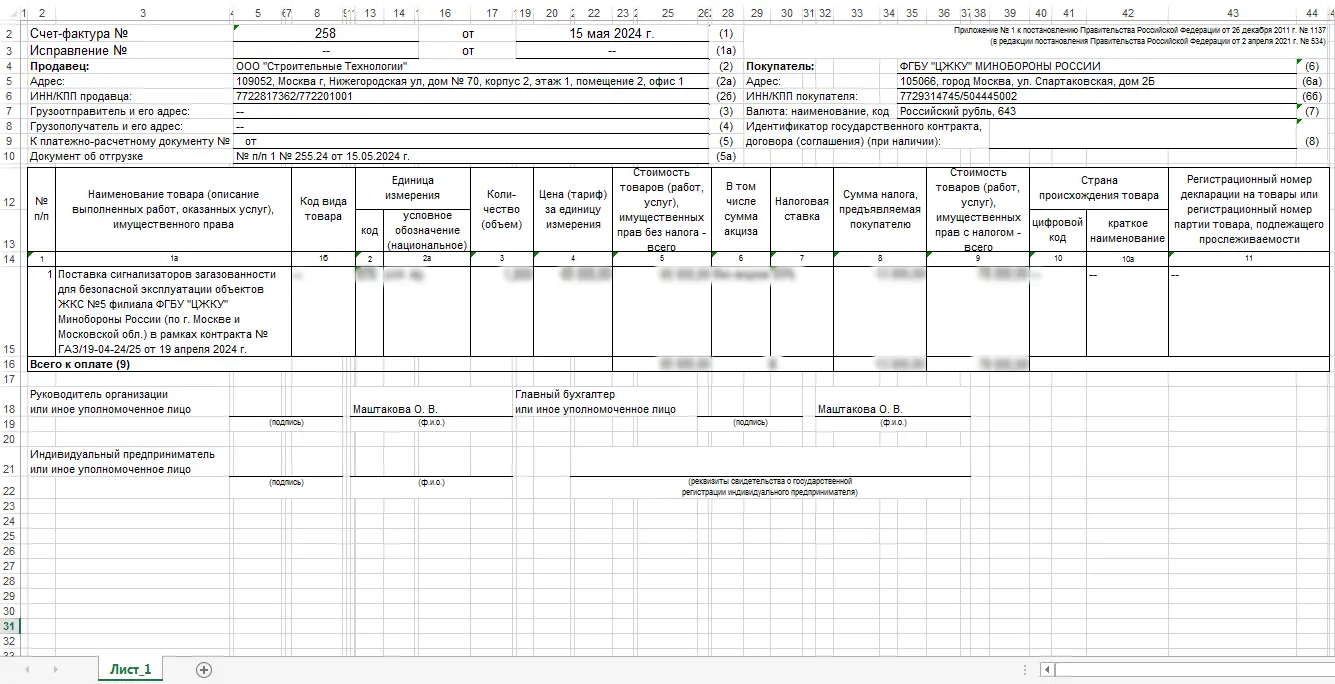Click the invoice number cell 258
1335x684 pixels.
coord(325,34)
